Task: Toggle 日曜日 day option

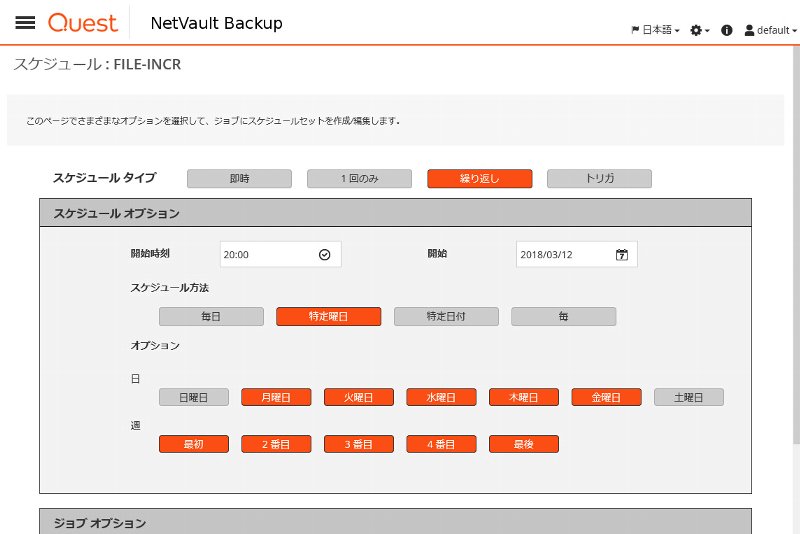Action: coord(193,397)
